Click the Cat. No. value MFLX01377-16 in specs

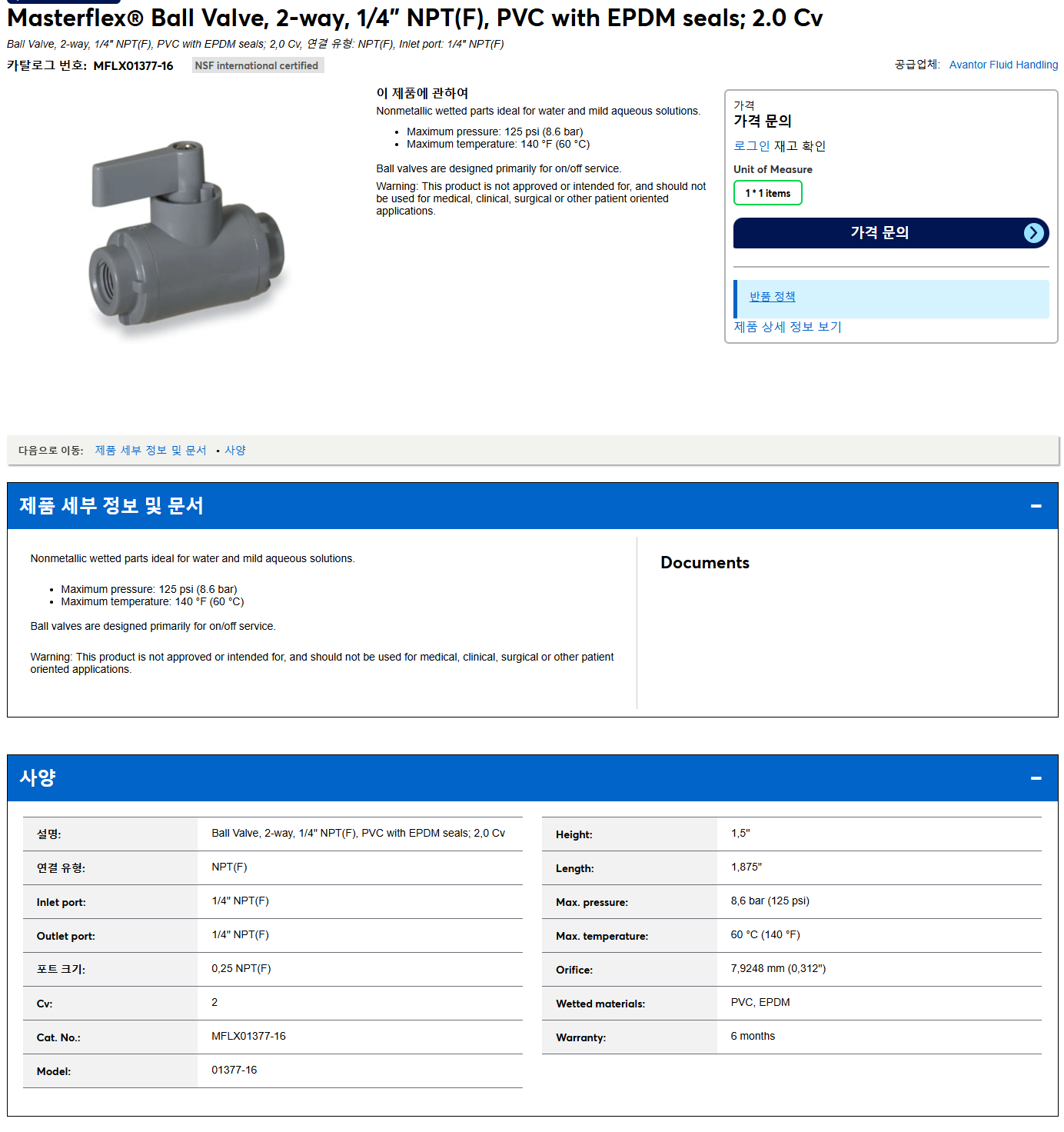[x=248, y=1037]
